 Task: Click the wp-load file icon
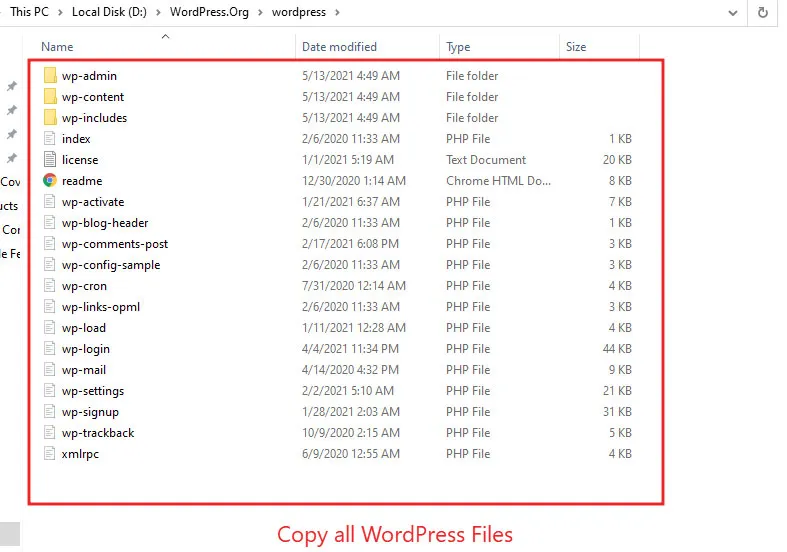50,328
